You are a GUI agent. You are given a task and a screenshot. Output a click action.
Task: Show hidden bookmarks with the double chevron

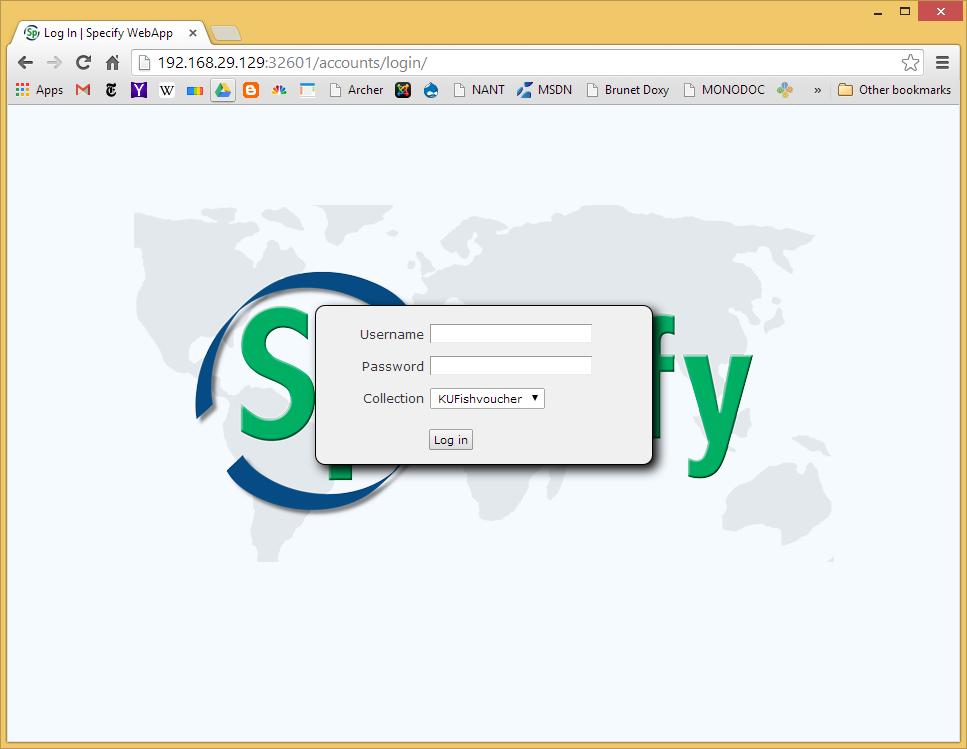tap(817, 90)
